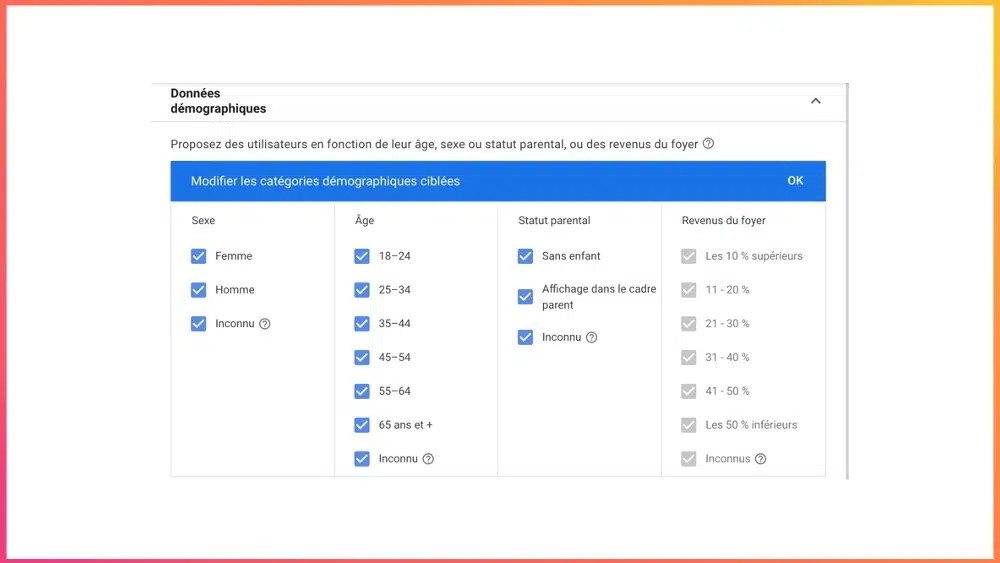Image resolution: width=1000 pixels, height=563 pixels.
Task: Click help icon beside Inconnu in Sexe column
Action: coord(265,324)
